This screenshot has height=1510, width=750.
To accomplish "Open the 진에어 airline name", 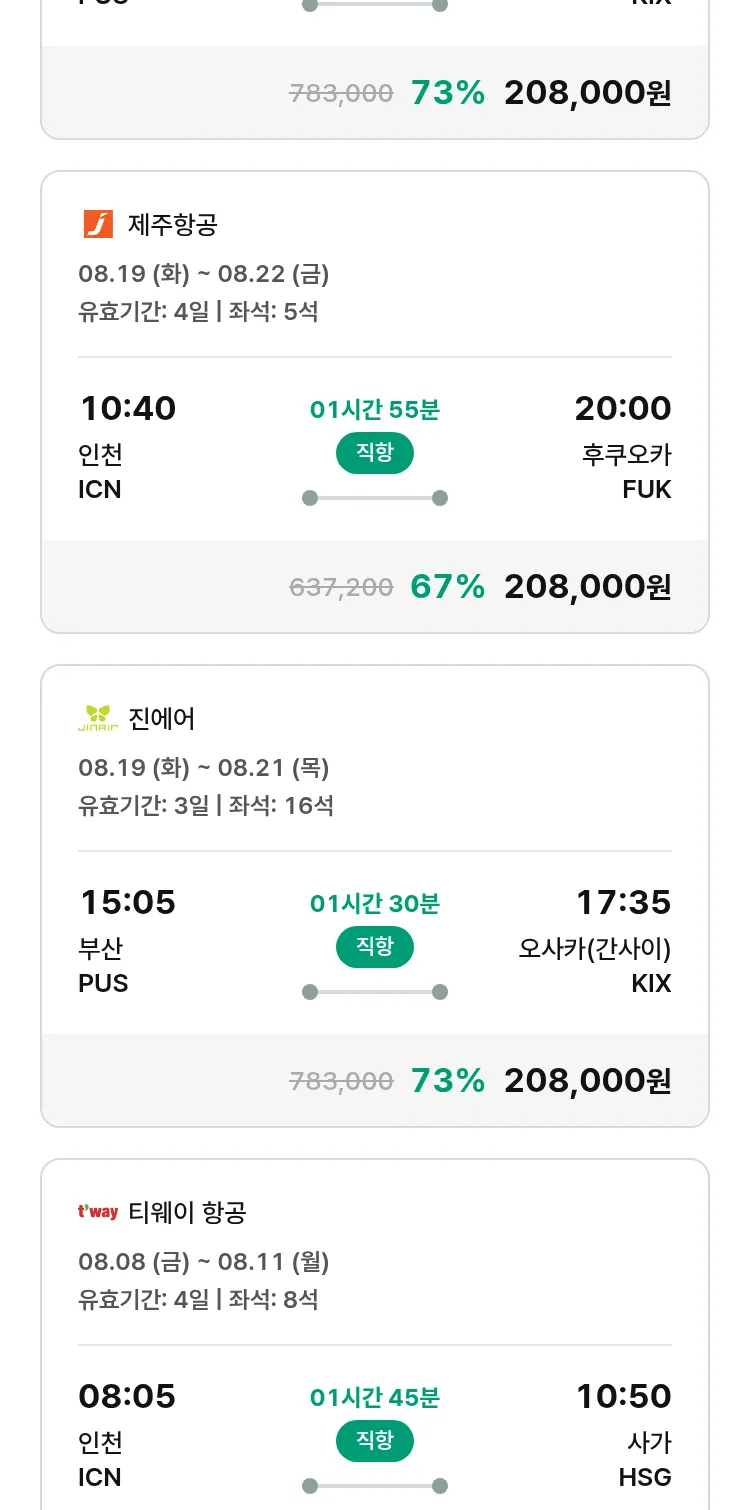I will pos(162,719).
